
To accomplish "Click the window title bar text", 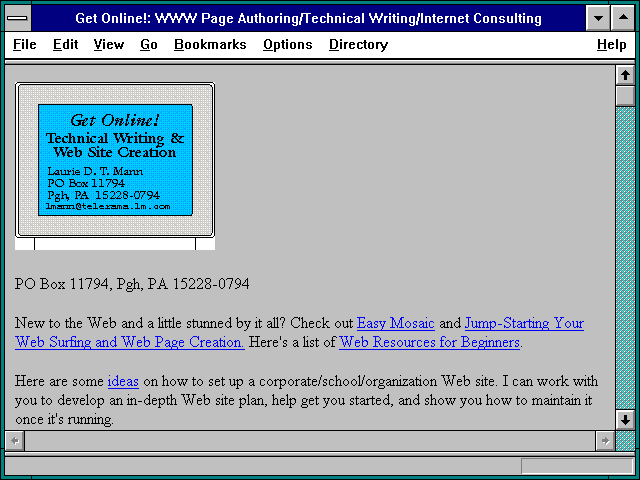I will coord(309,18).
